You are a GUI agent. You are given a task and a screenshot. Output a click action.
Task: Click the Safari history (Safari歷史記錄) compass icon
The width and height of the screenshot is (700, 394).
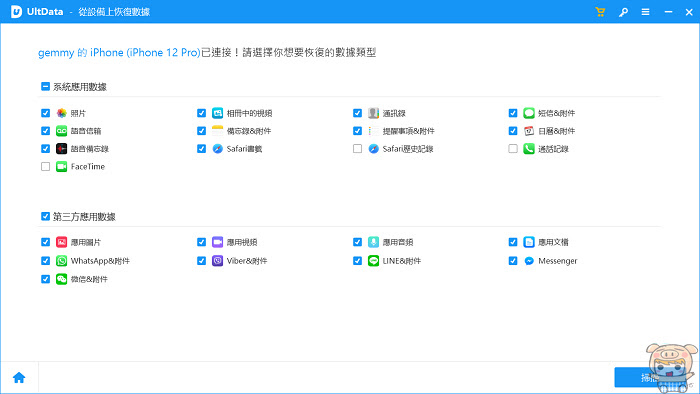click(x=373, y=149)
